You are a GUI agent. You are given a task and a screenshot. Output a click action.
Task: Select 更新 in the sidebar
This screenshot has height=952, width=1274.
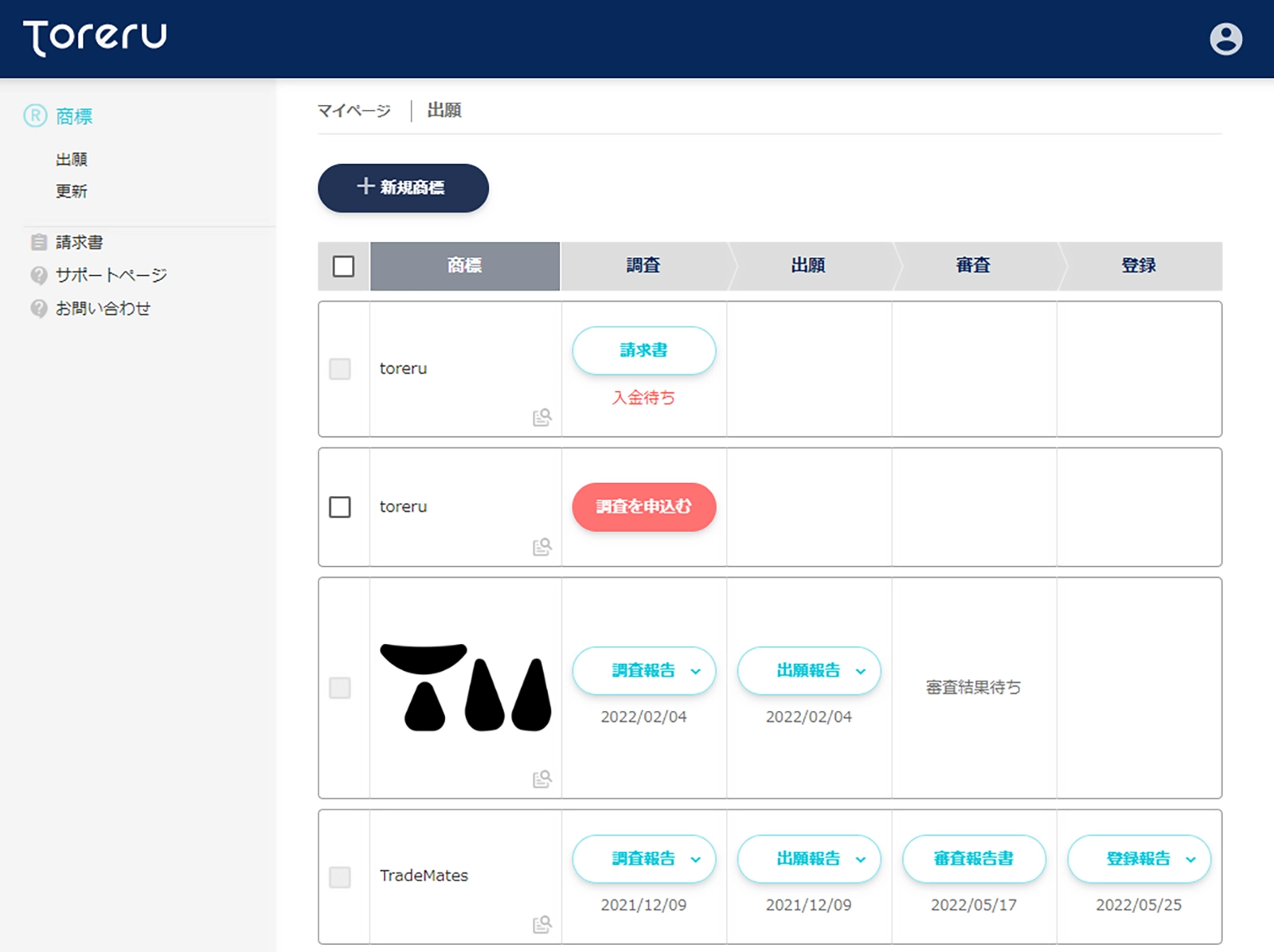72,191
